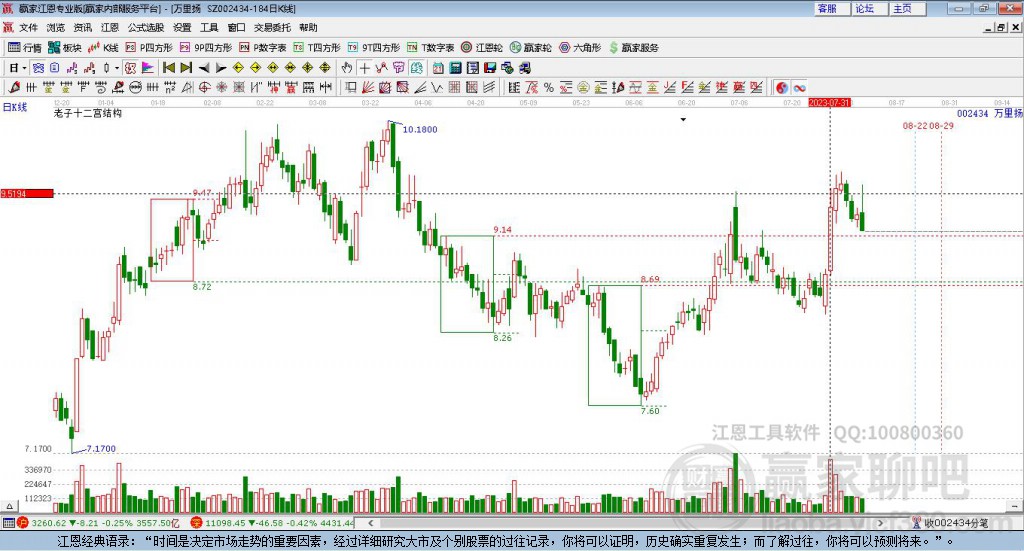The image size is (1024, 551).
Task: Step chart left with black left arrow
Action: (204, 68)
